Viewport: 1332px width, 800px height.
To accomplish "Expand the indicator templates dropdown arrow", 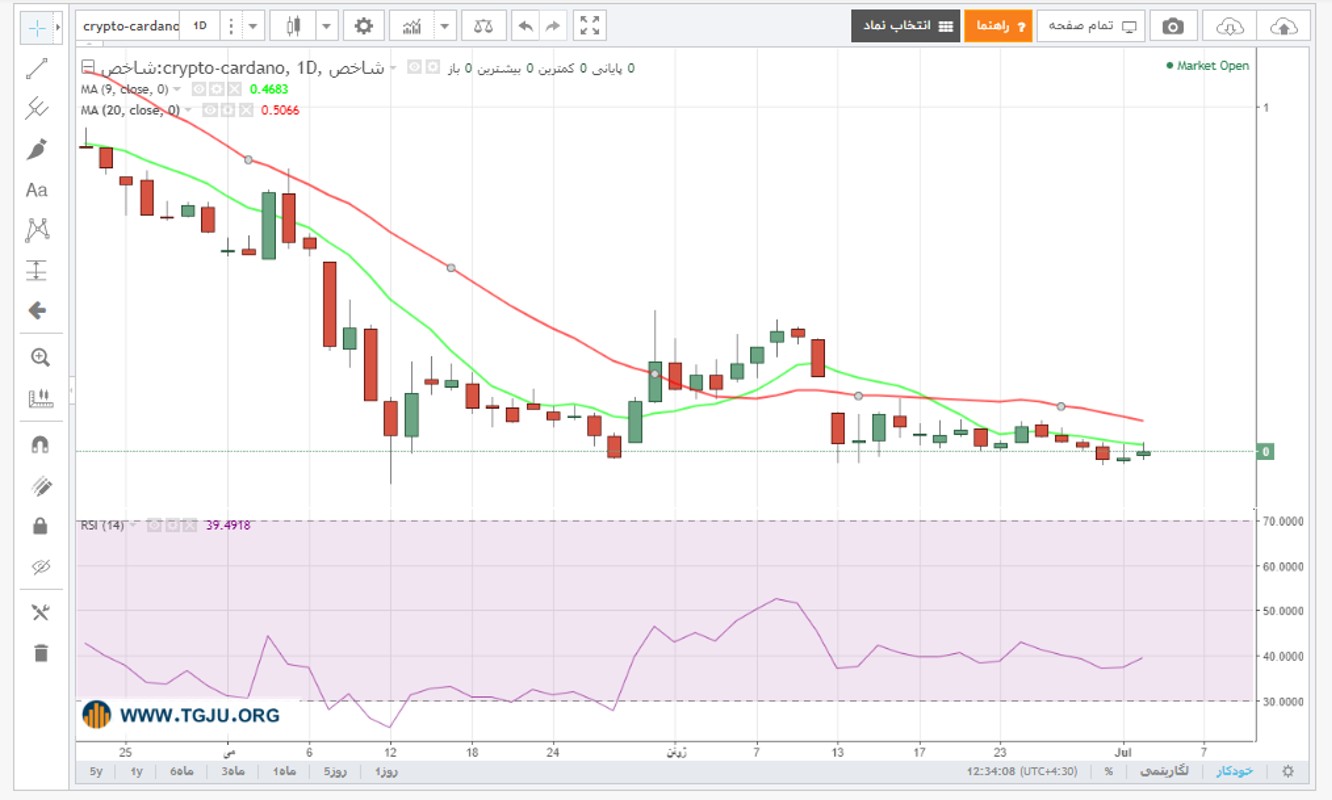I will click(x=445, y=26).
